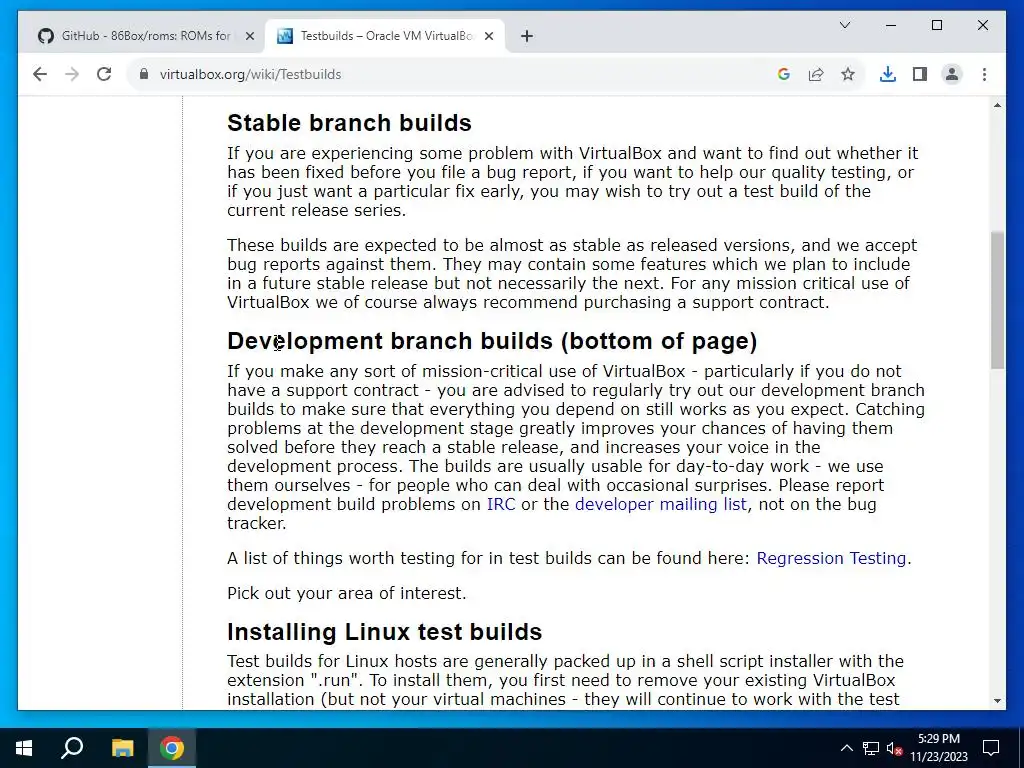
Task: Expand the tab search chevron
Action: point(844,25)
